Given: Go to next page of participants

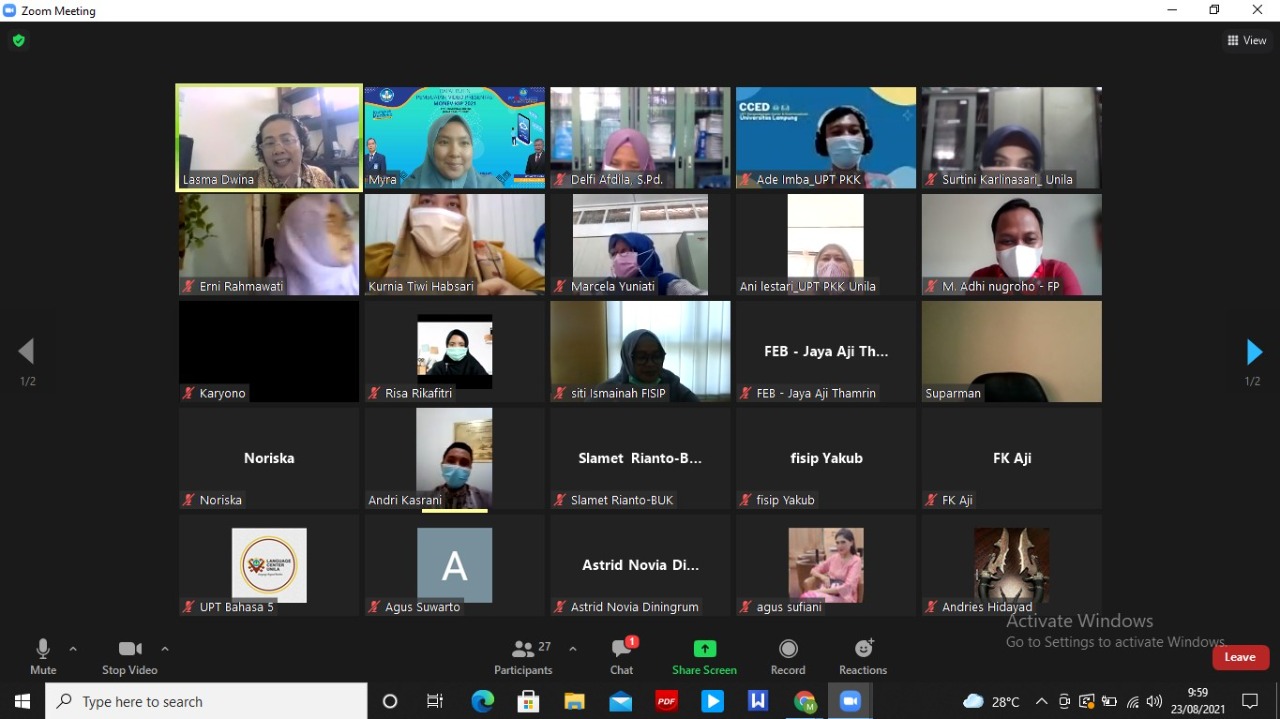Looking at the screenshot, I should (1253, 352).
